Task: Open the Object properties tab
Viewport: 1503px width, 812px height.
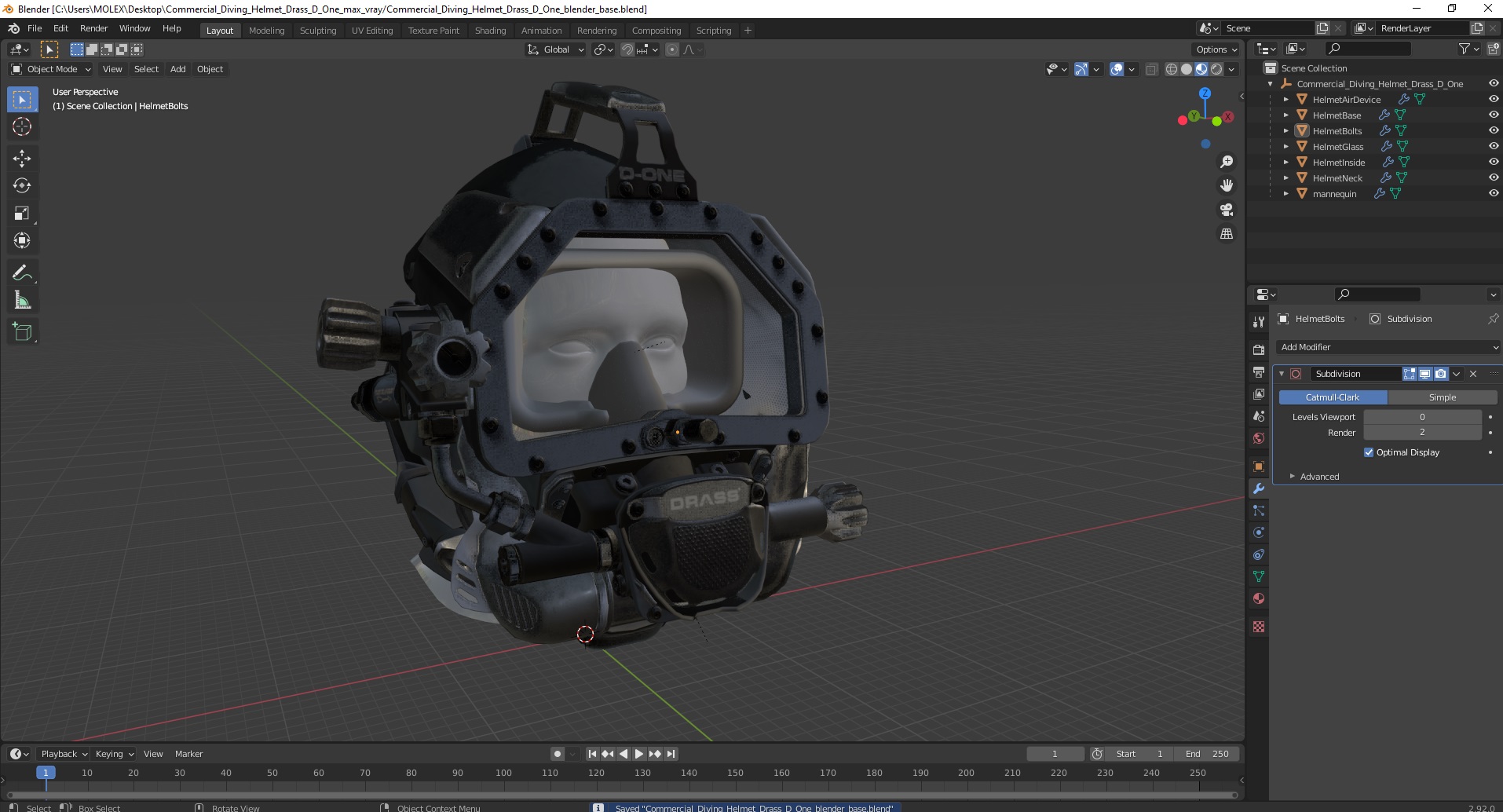Action: [1259, 466]
